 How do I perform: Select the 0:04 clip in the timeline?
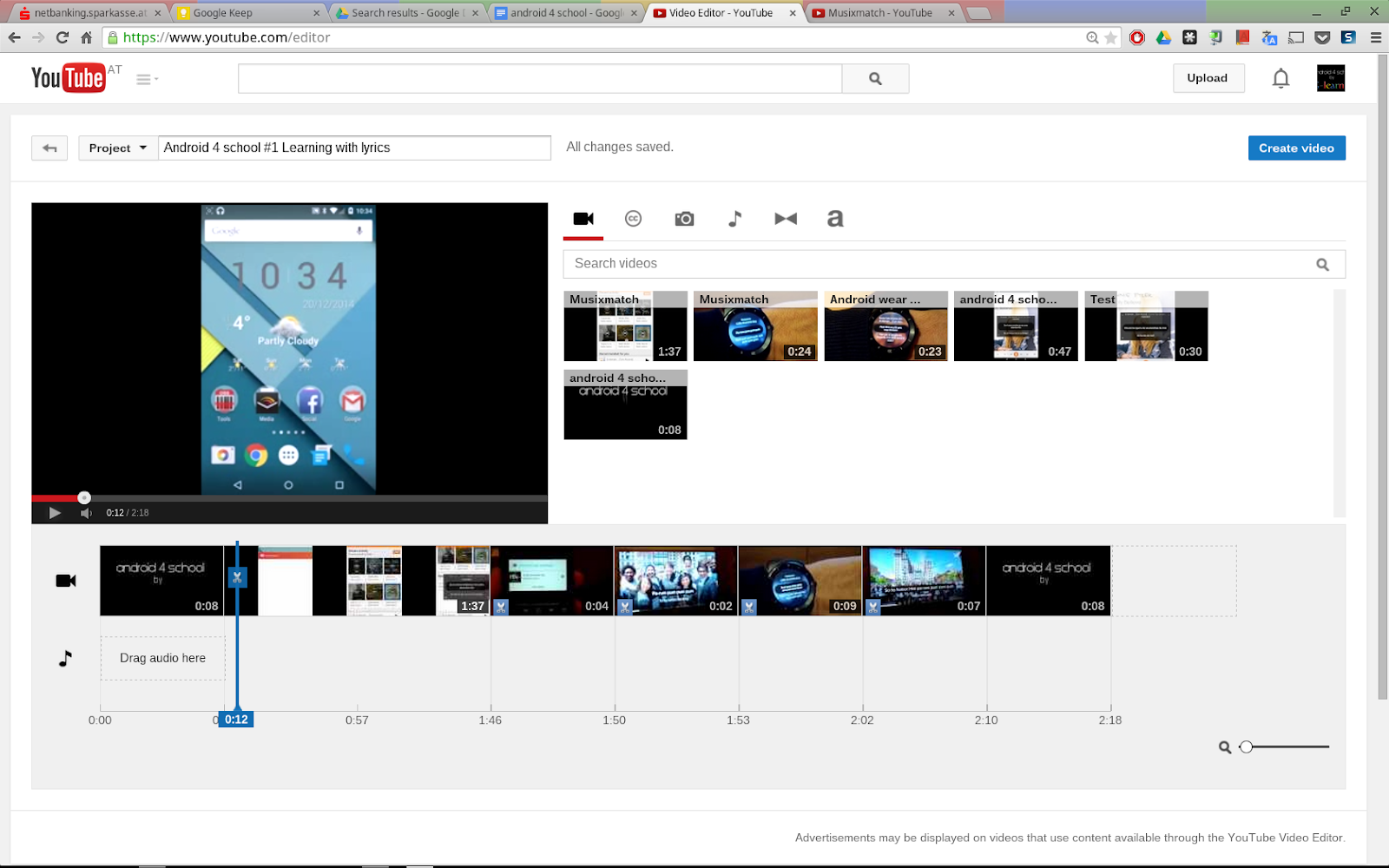click(x=552, y=581)
